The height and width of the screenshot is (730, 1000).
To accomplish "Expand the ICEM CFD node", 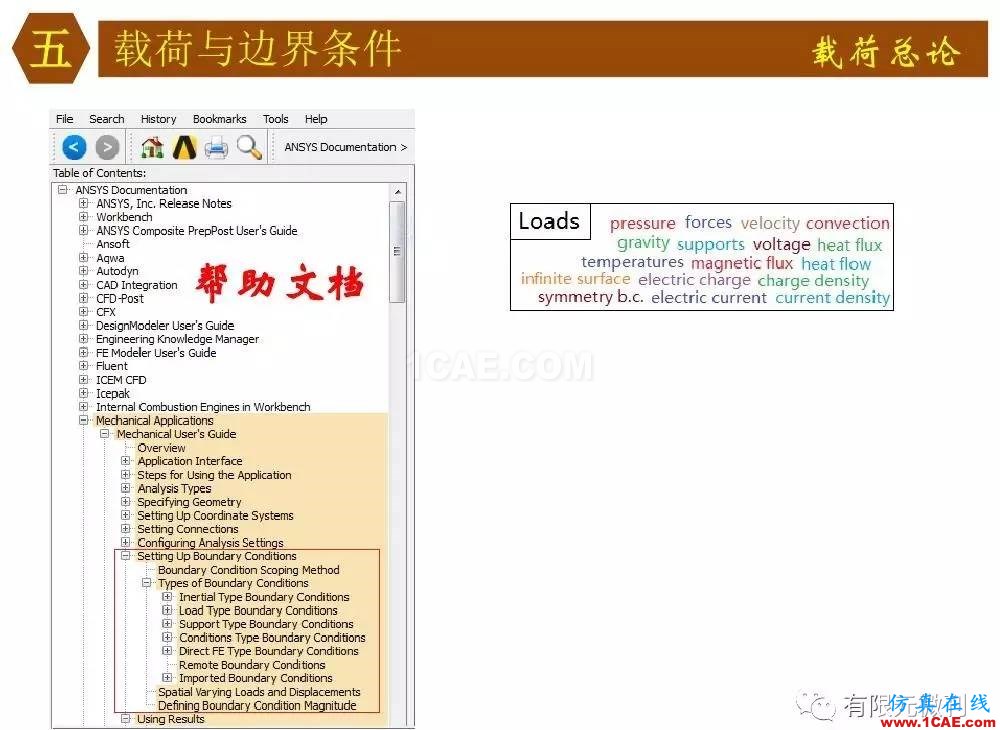I will point(84,380).
